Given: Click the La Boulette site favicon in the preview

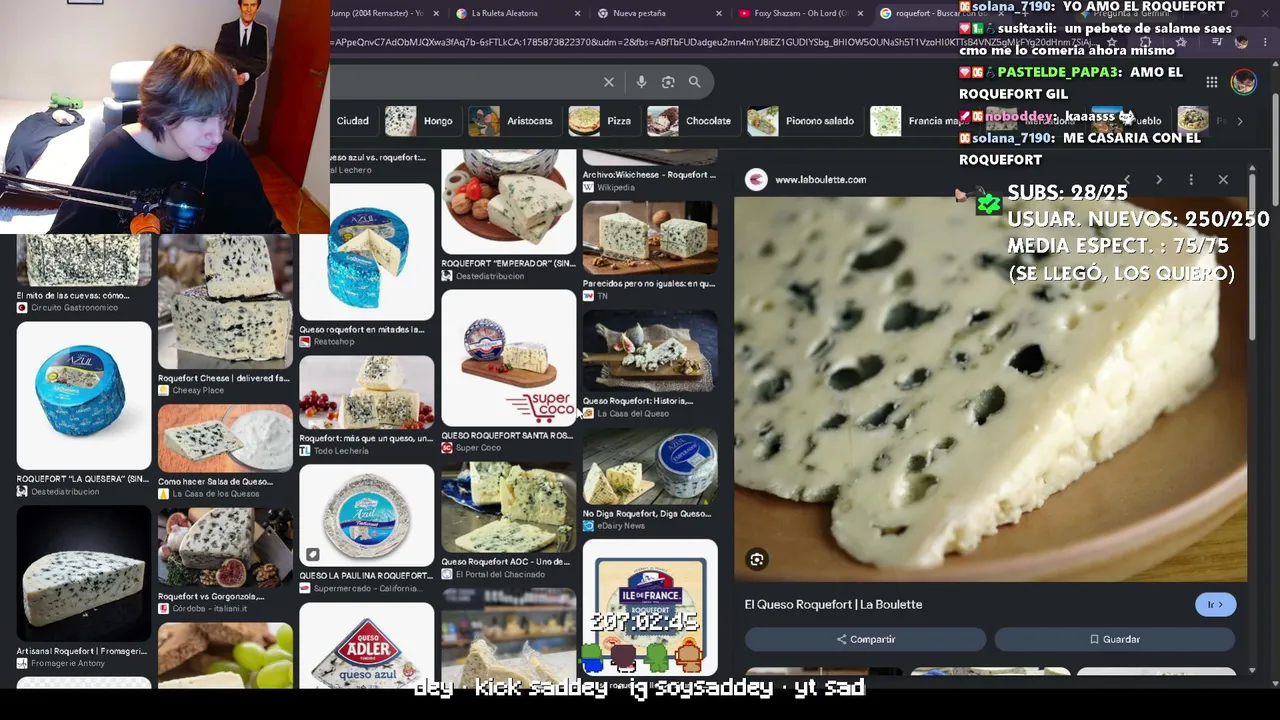Looking at the screenshot, I should pos(756,179).
